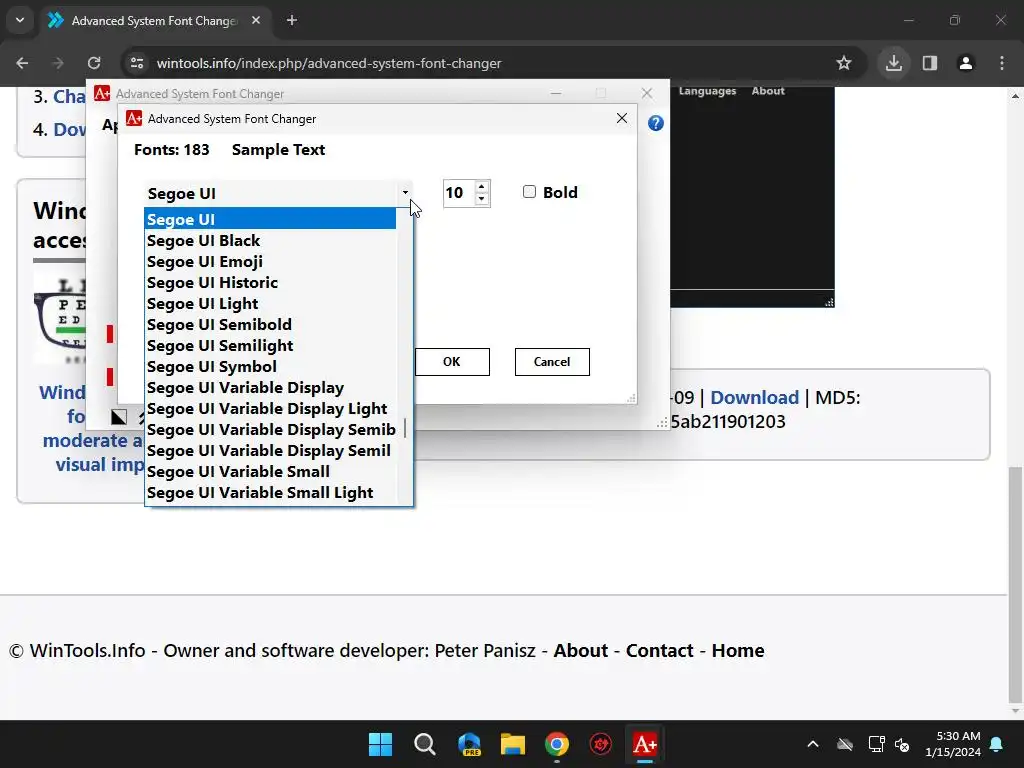
Task: Select Segoe UI Semilight entry
Action: (270, 345)
